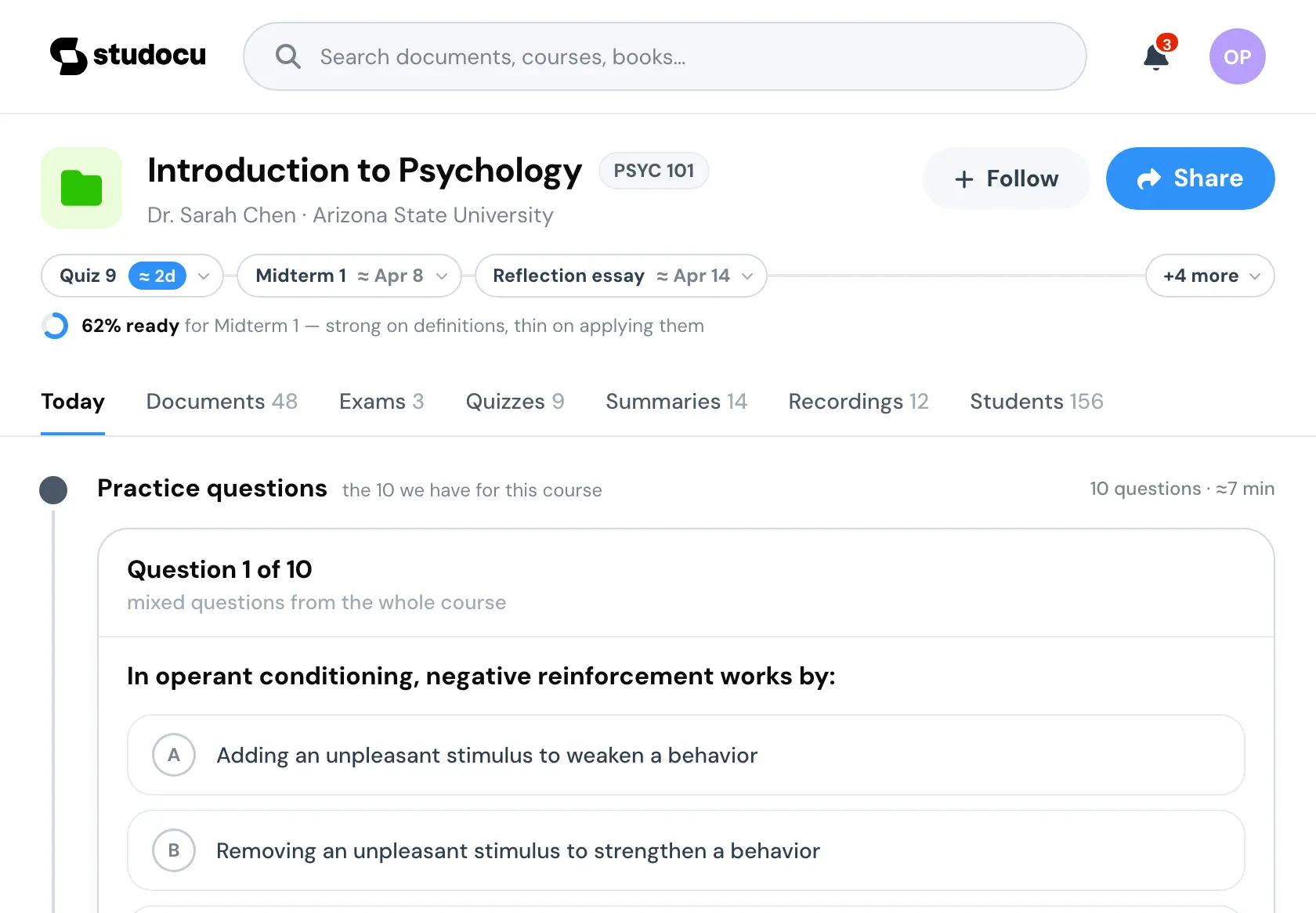
Task: Click the 'Practice questions' section heading
Action: pyautogui.click(x=212, y=489)
